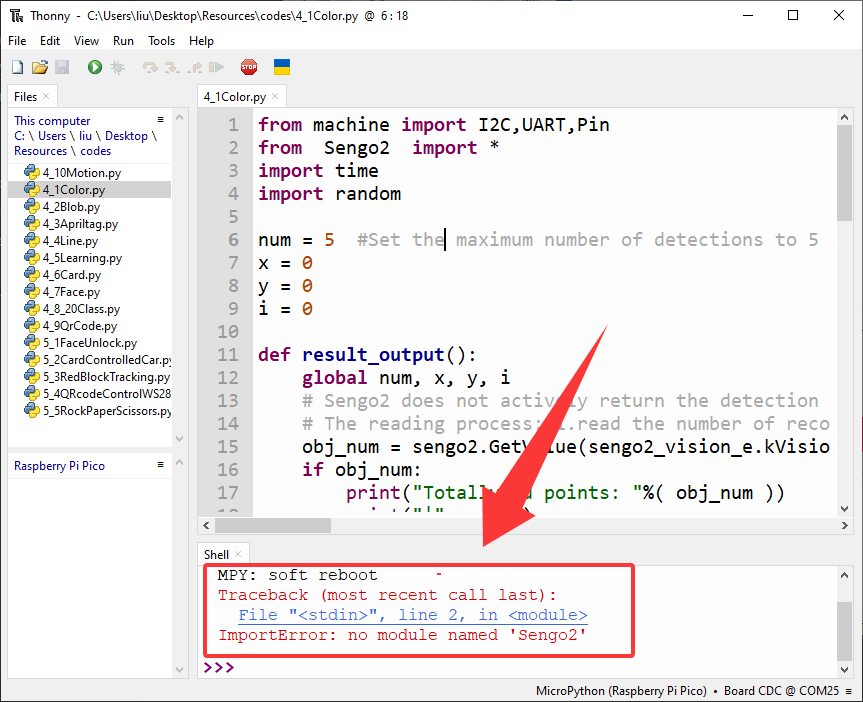Click Shell prompt input line
863x702 pixels.
coord(517,667)
